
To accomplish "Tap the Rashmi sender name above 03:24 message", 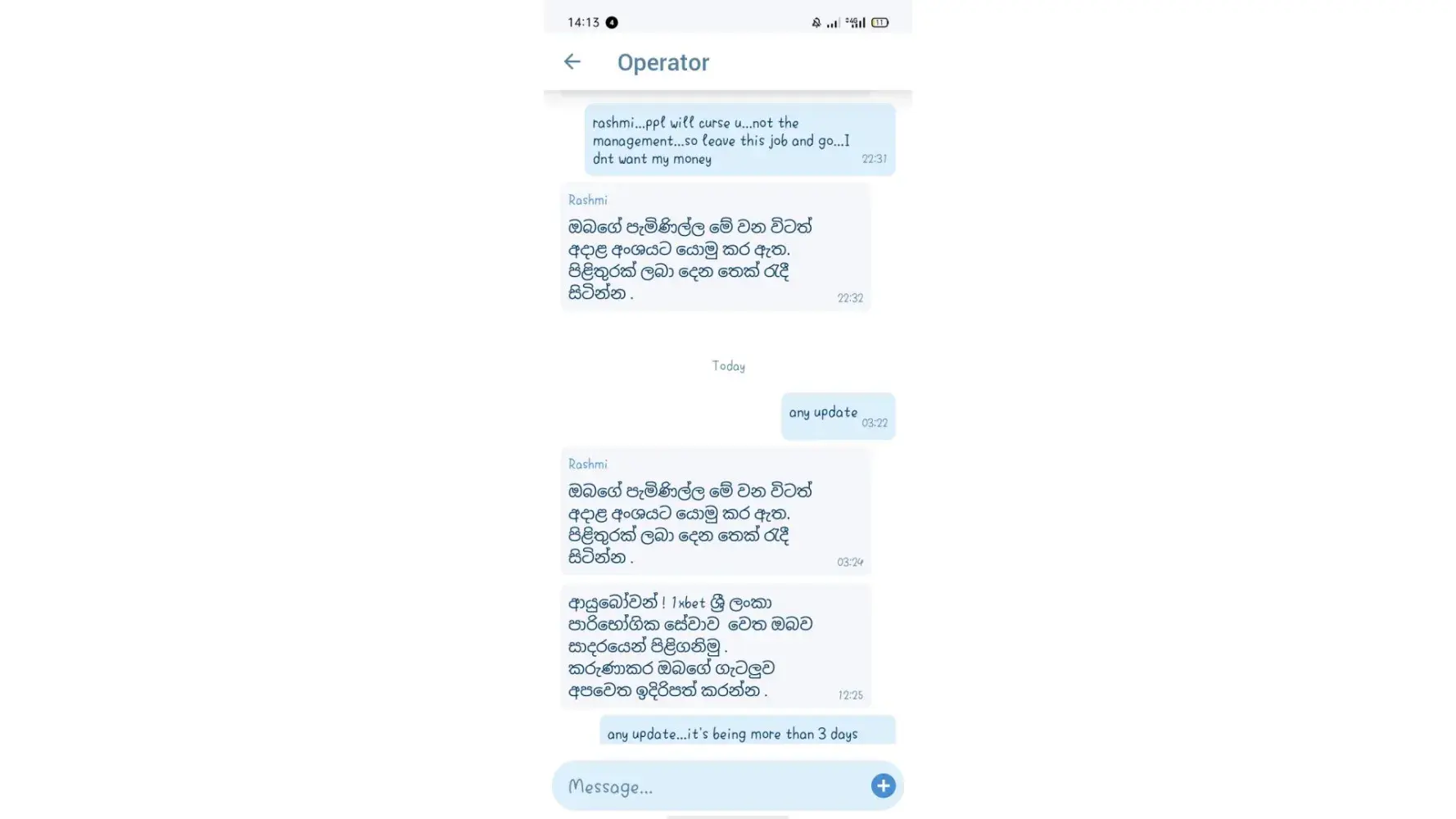I will [x=587, y=464].
